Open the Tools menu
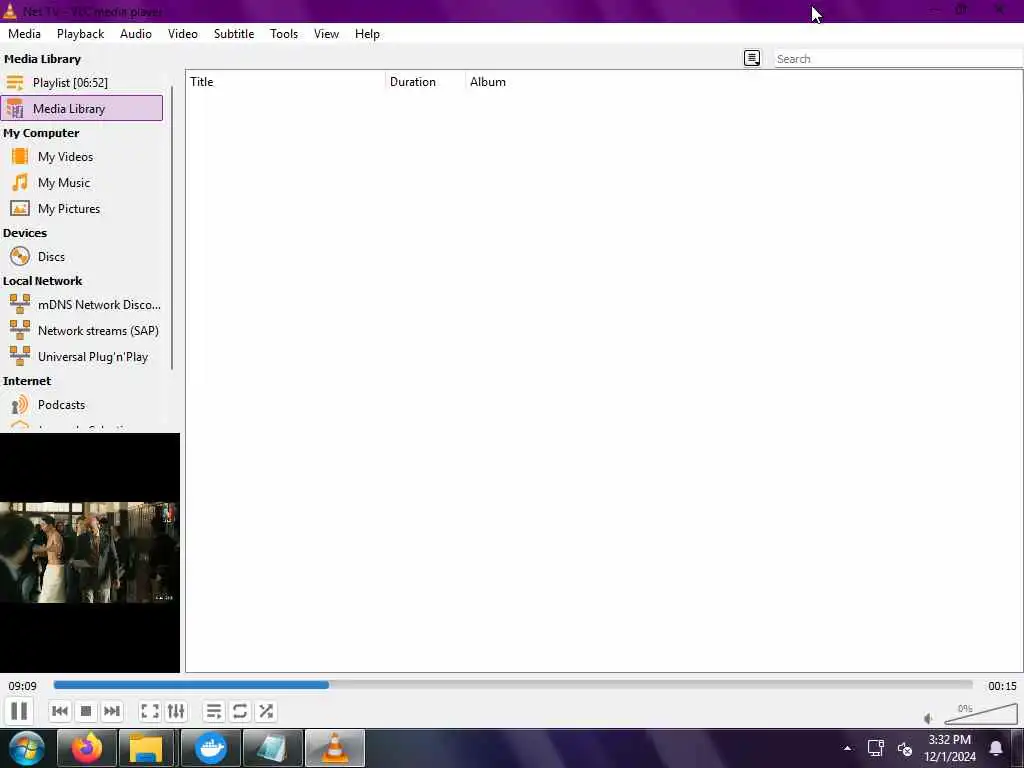Viewport: 1024px width, 768px height. click(x=284, y=34)
